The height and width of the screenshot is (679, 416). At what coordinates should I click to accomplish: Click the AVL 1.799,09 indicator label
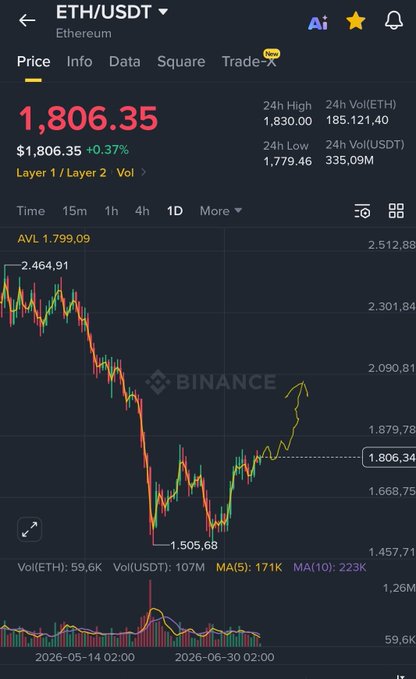54,239
